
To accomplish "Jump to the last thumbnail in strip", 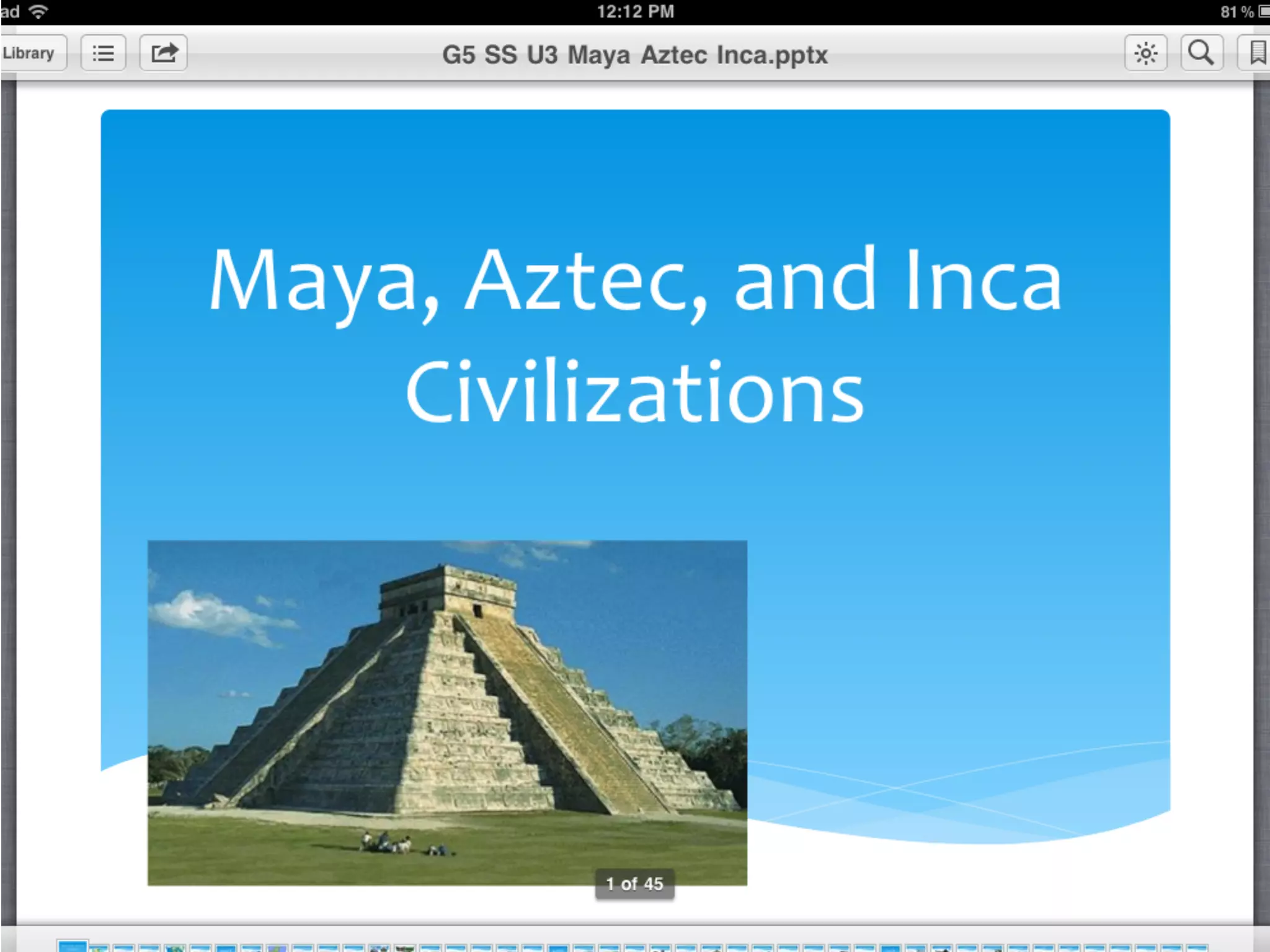I will (1196, 948).
